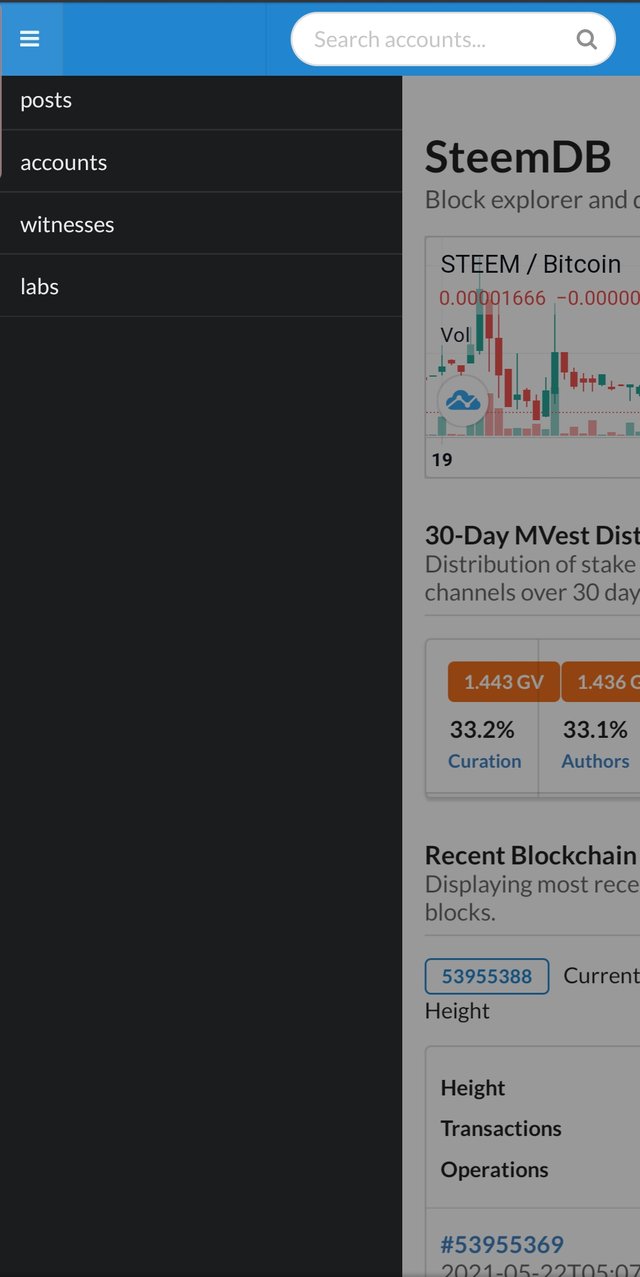The image size is (640, 1277).
Task: Click the Vol label on the chart
Action: click(x=455, y=334)
